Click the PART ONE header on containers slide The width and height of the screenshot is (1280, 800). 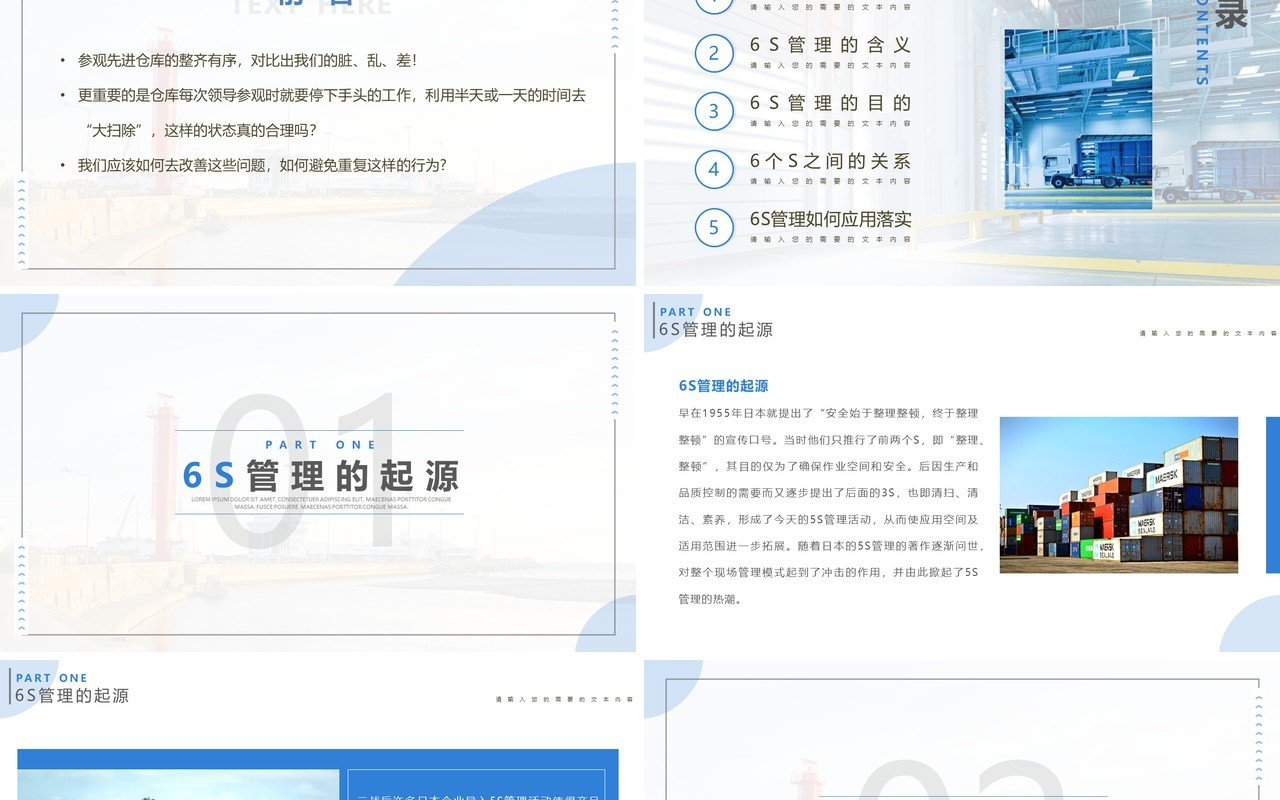[696, 312]
